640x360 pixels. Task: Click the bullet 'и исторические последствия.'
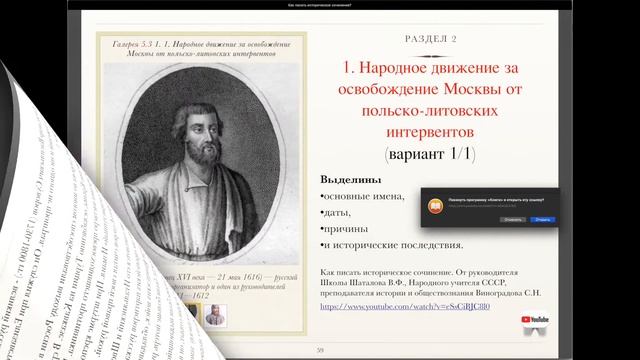(x=391, y=245)
